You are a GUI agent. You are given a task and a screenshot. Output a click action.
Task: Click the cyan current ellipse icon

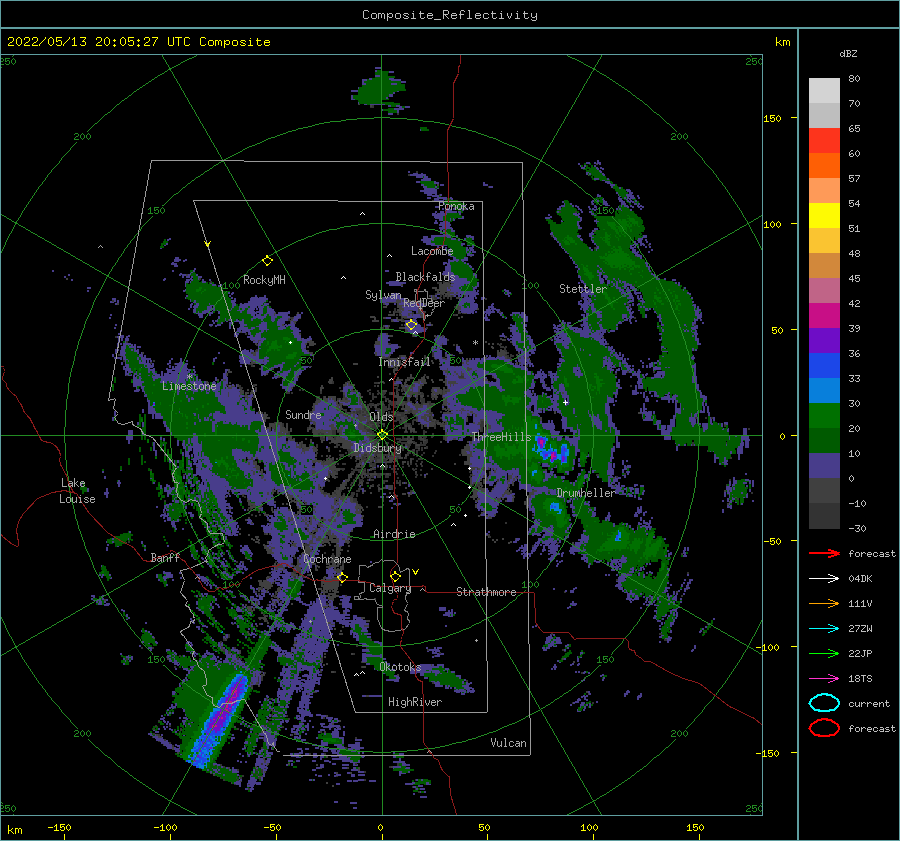point(824,703)
